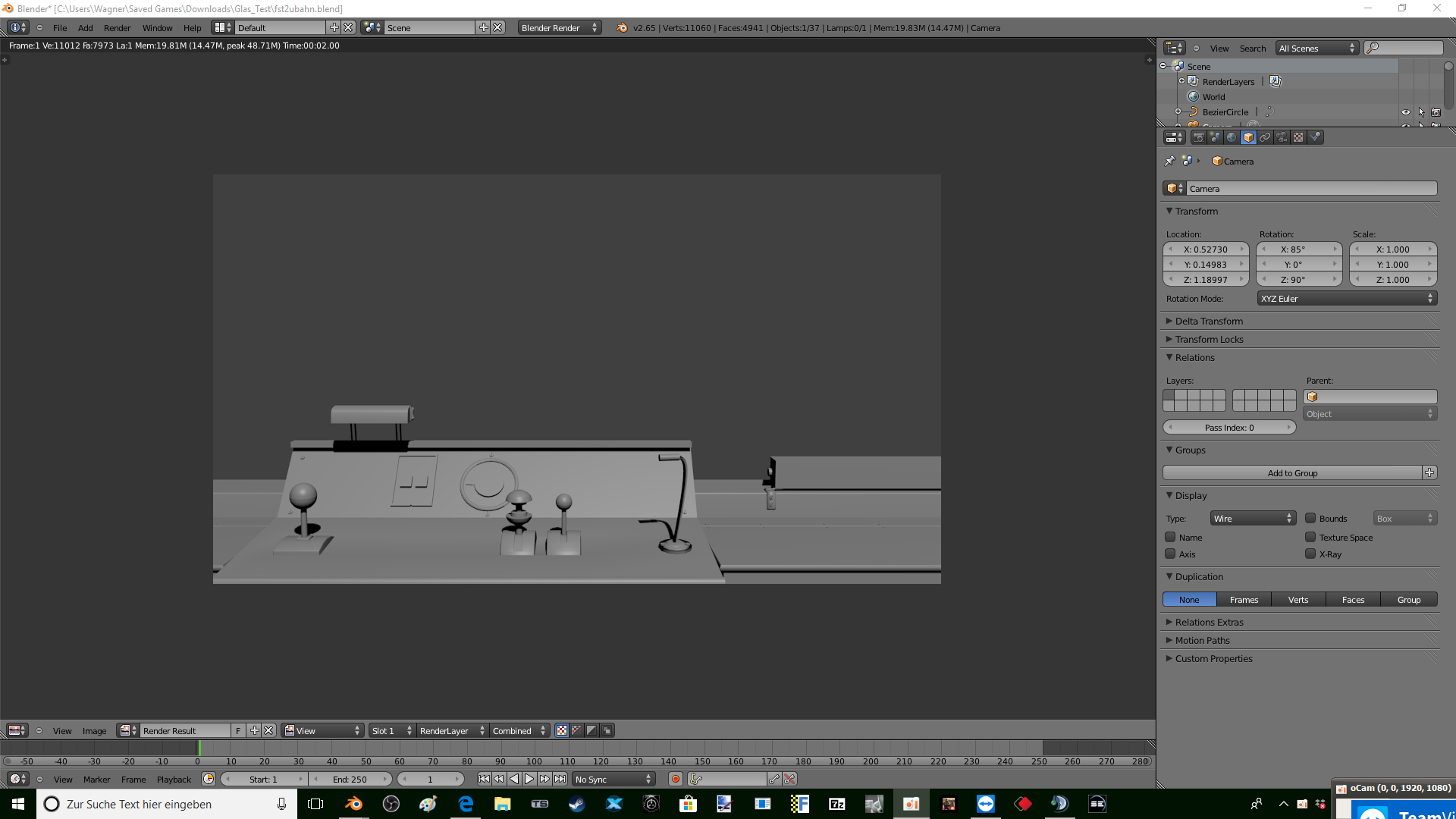Click the pin icon in the properties header
Image resolution: width=1456 pixels, height=819 pixels.
point(1169,161)
